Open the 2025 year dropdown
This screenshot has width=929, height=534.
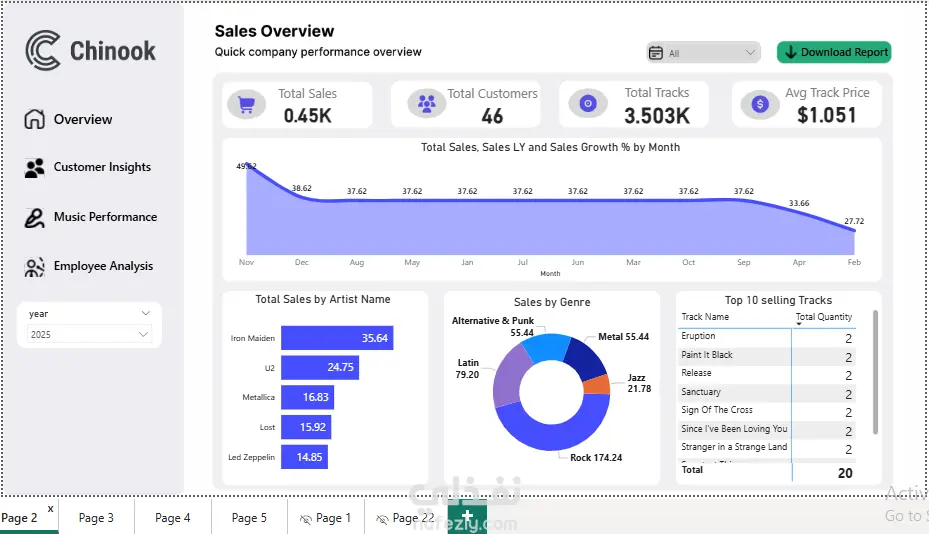89,334
